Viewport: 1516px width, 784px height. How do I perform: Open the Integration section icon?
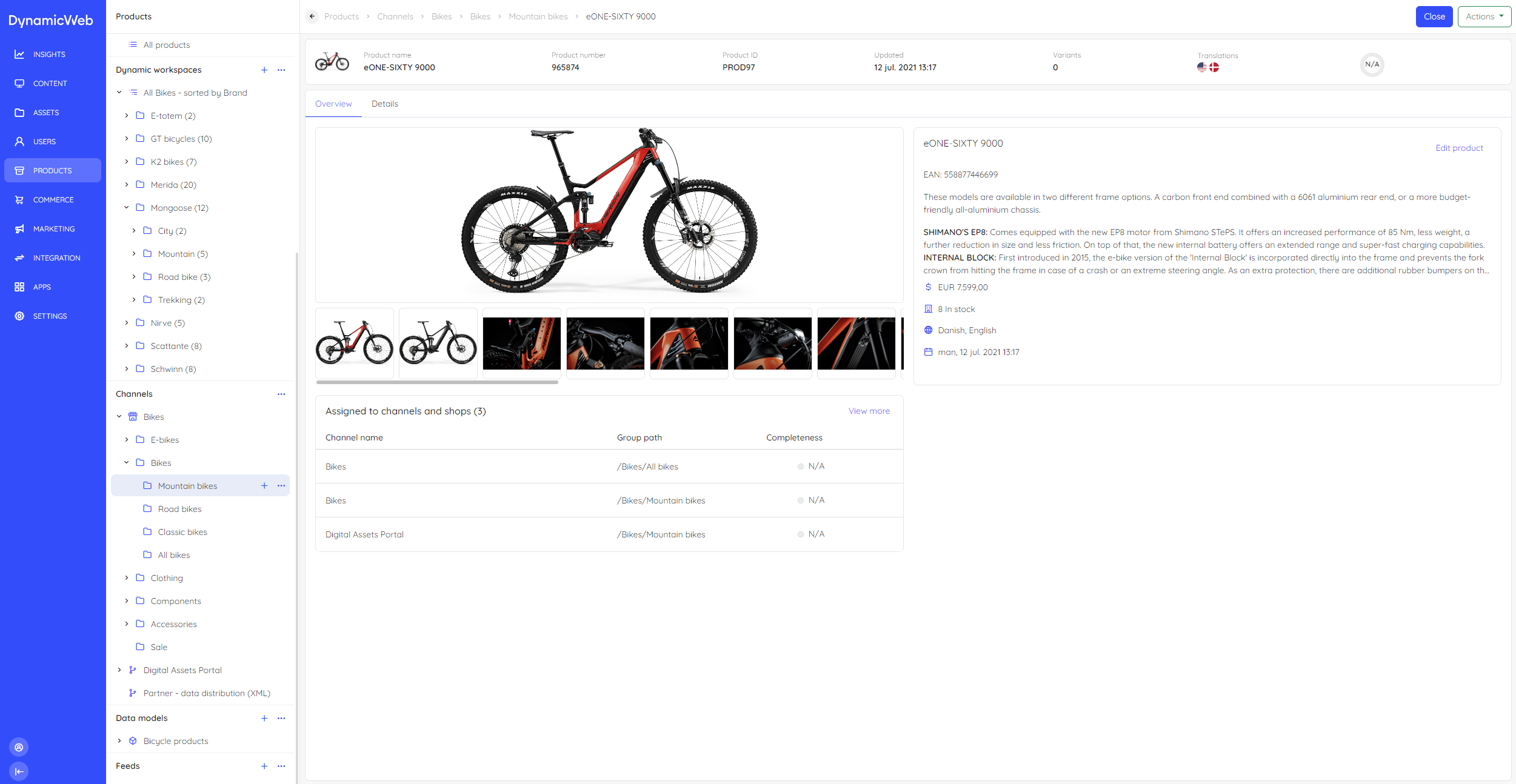[19, 257]
